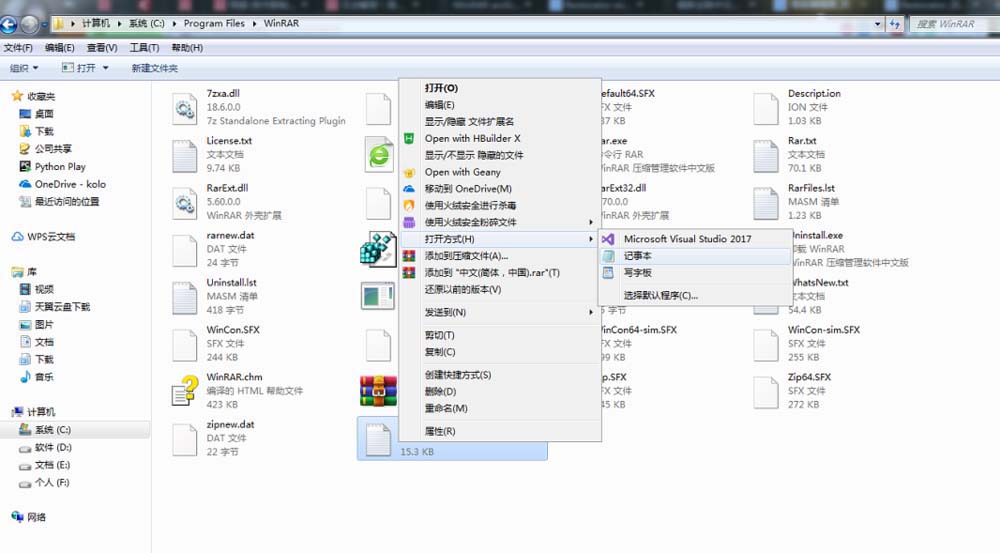Click the green Internet Explorer-style file icon
This screenshot has width=1000, height=553.
[x=379, y=154]
